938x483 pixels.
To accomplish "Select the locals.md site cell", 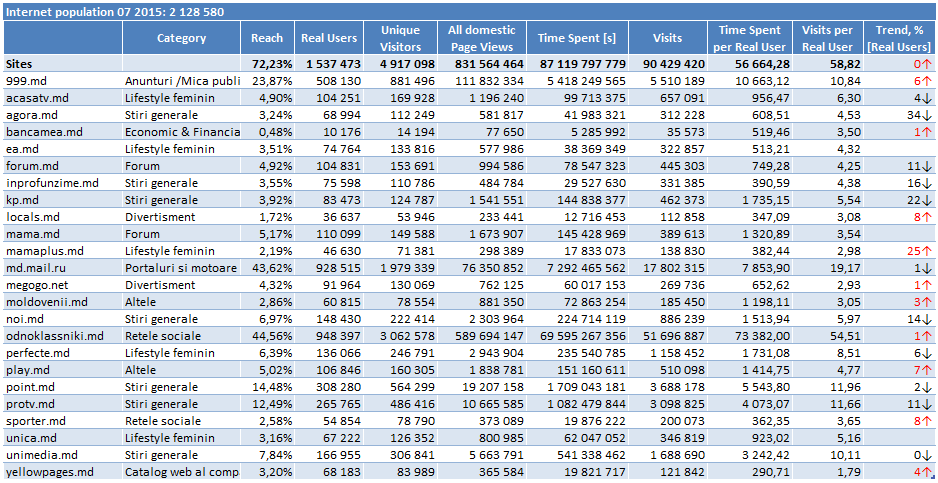I will (63, 217).
